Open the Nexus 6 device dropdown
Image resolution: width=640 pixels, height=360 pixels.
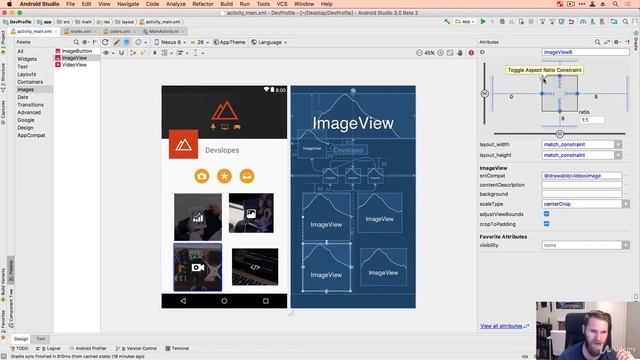click(x=170, y=42)
